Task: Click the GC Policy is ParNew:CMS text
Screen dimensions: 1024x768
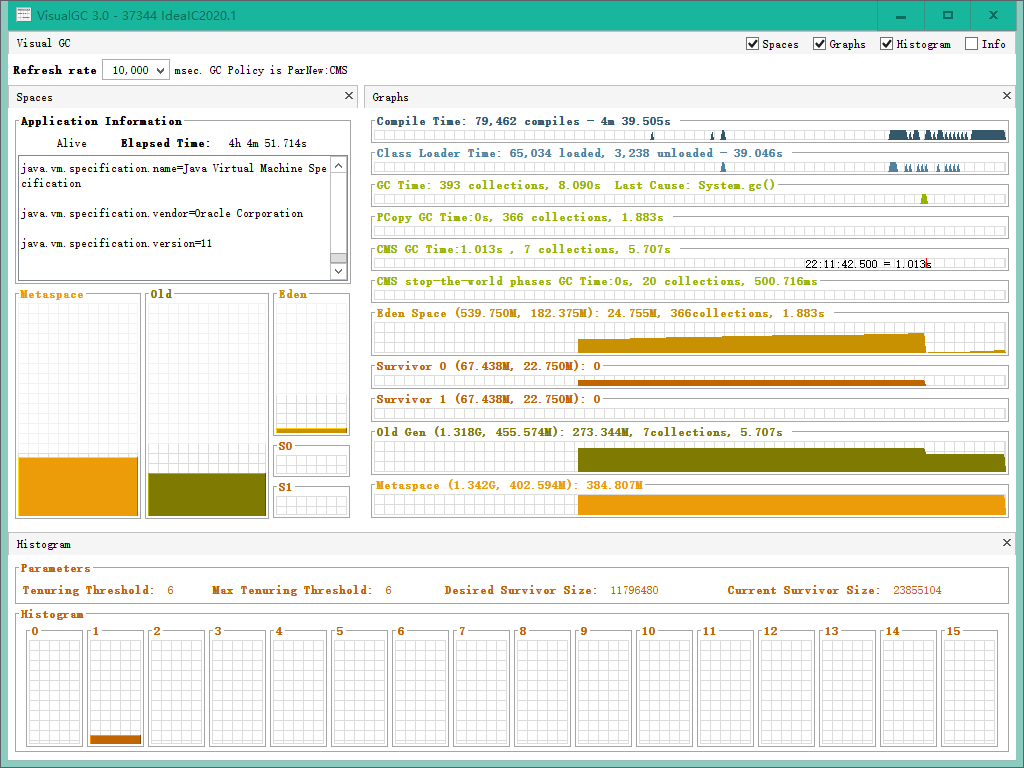Action: coord(278,70)
